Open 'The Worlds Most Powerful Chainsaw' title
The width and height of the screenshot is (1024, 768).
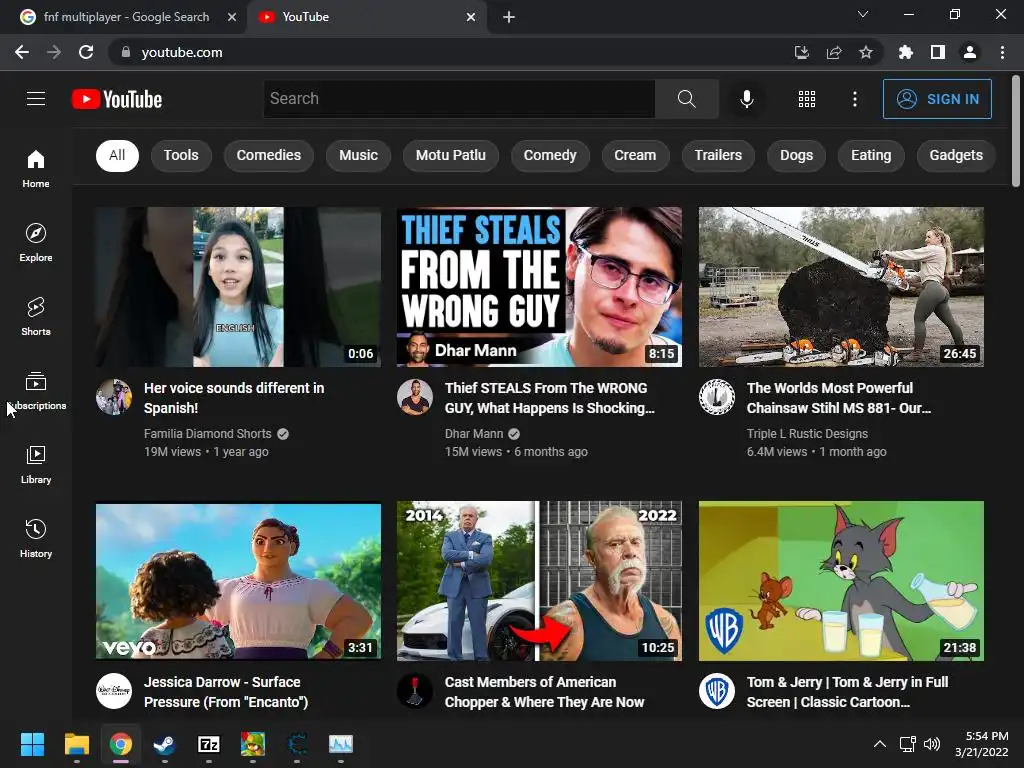[839, 398]
